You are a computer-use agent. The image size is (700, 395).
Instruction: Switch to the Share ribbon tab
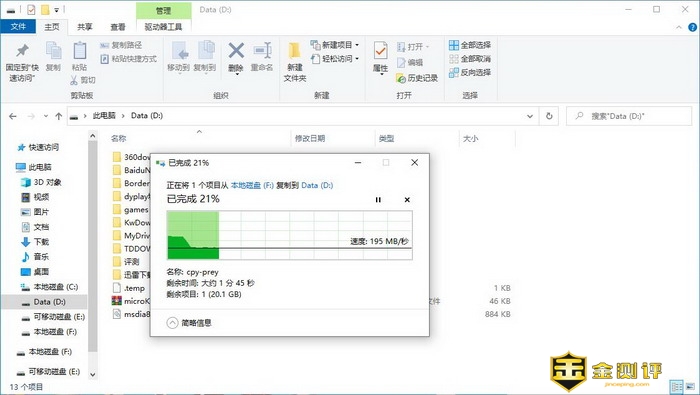pos(85,27)
